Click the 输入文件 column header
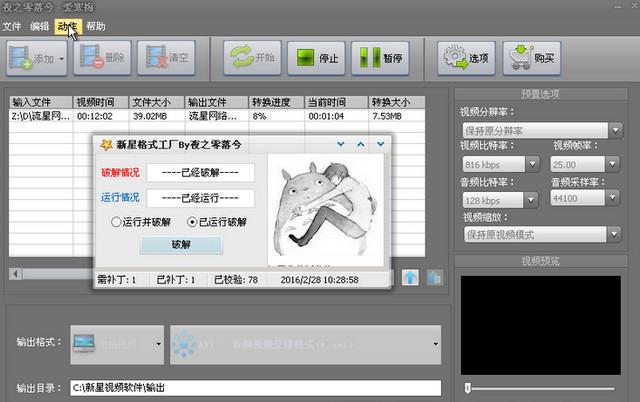The image size is (640, 402). pyautogui.click(x=41, y=102)
